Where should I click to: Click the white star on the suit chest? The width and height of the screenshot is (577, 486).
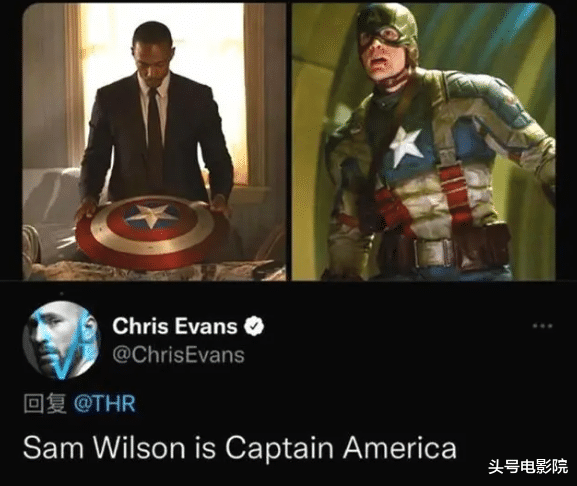[405, 146]
